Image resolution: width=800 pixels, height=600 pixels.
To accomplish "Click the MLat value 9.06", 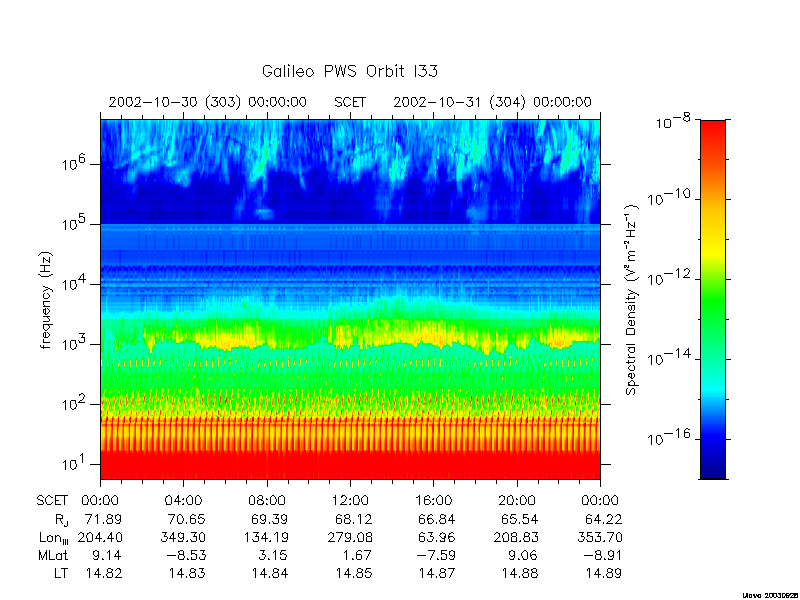I will [x=523, y=555].
